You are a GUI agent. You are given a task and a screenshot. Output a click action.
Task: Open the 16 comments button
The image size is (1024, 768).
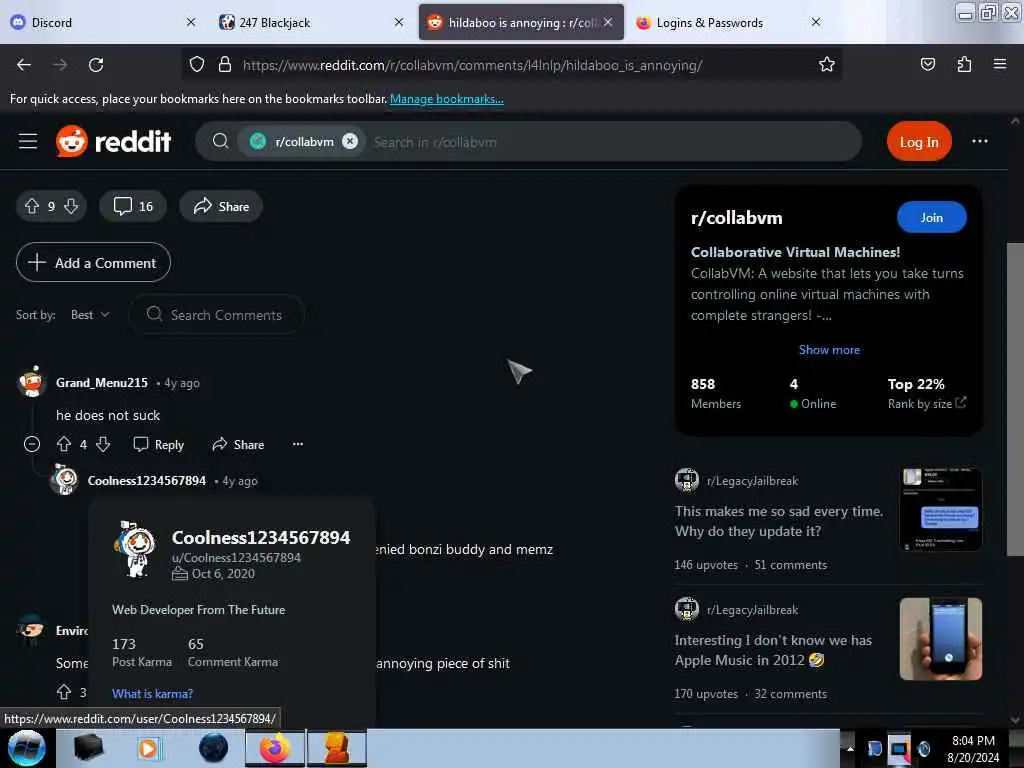(133, 206)
